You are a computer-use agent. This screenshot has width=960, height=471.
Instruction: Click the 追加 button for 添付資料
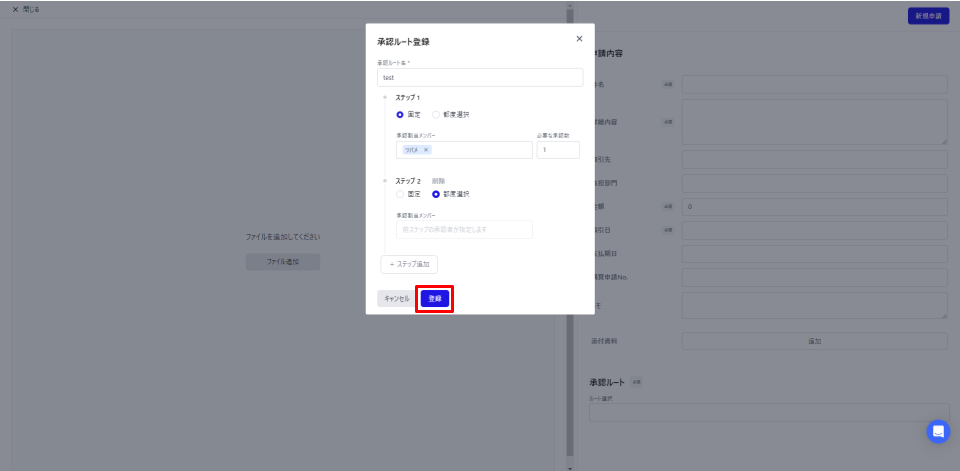[814, 341]
